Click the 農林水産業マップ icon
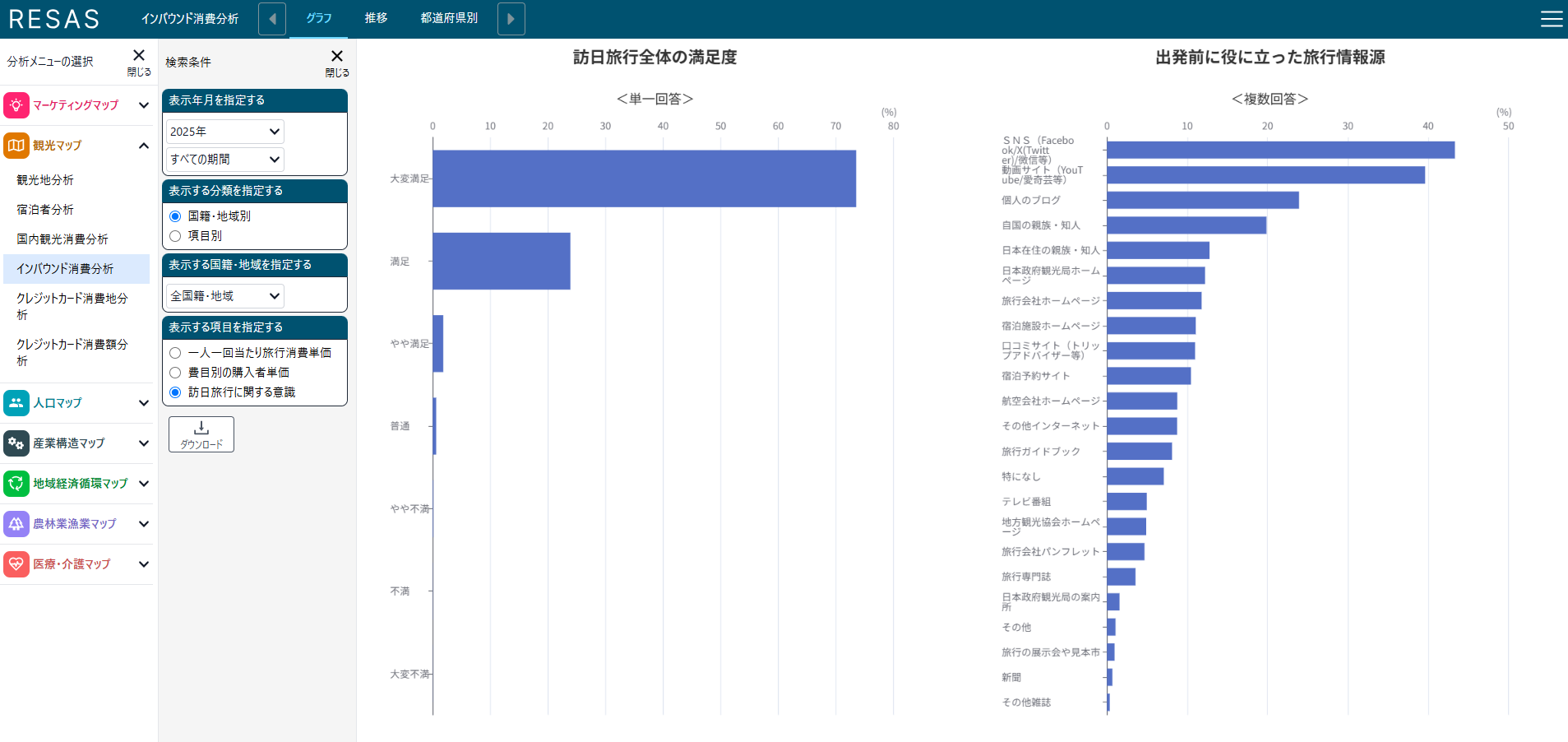The width and height of the screenshot is (1568, 742). 16,524
